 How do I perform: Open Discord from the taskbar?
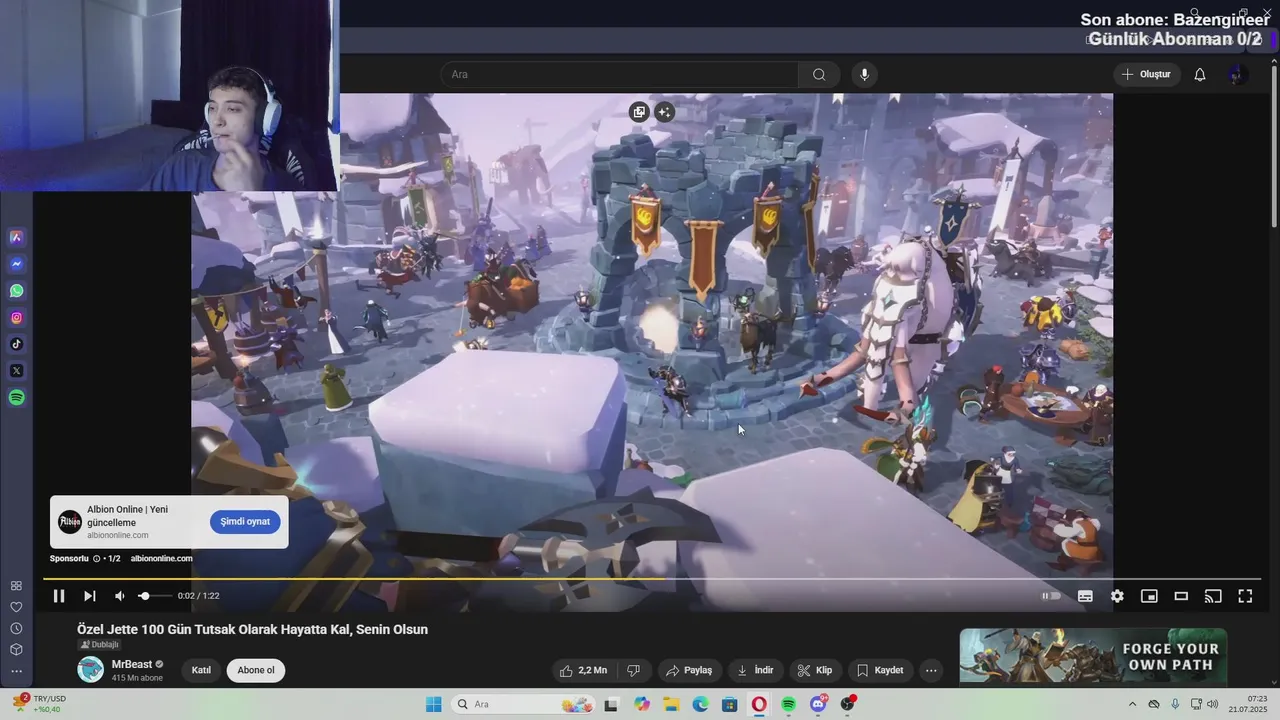[x=818, y=704]
